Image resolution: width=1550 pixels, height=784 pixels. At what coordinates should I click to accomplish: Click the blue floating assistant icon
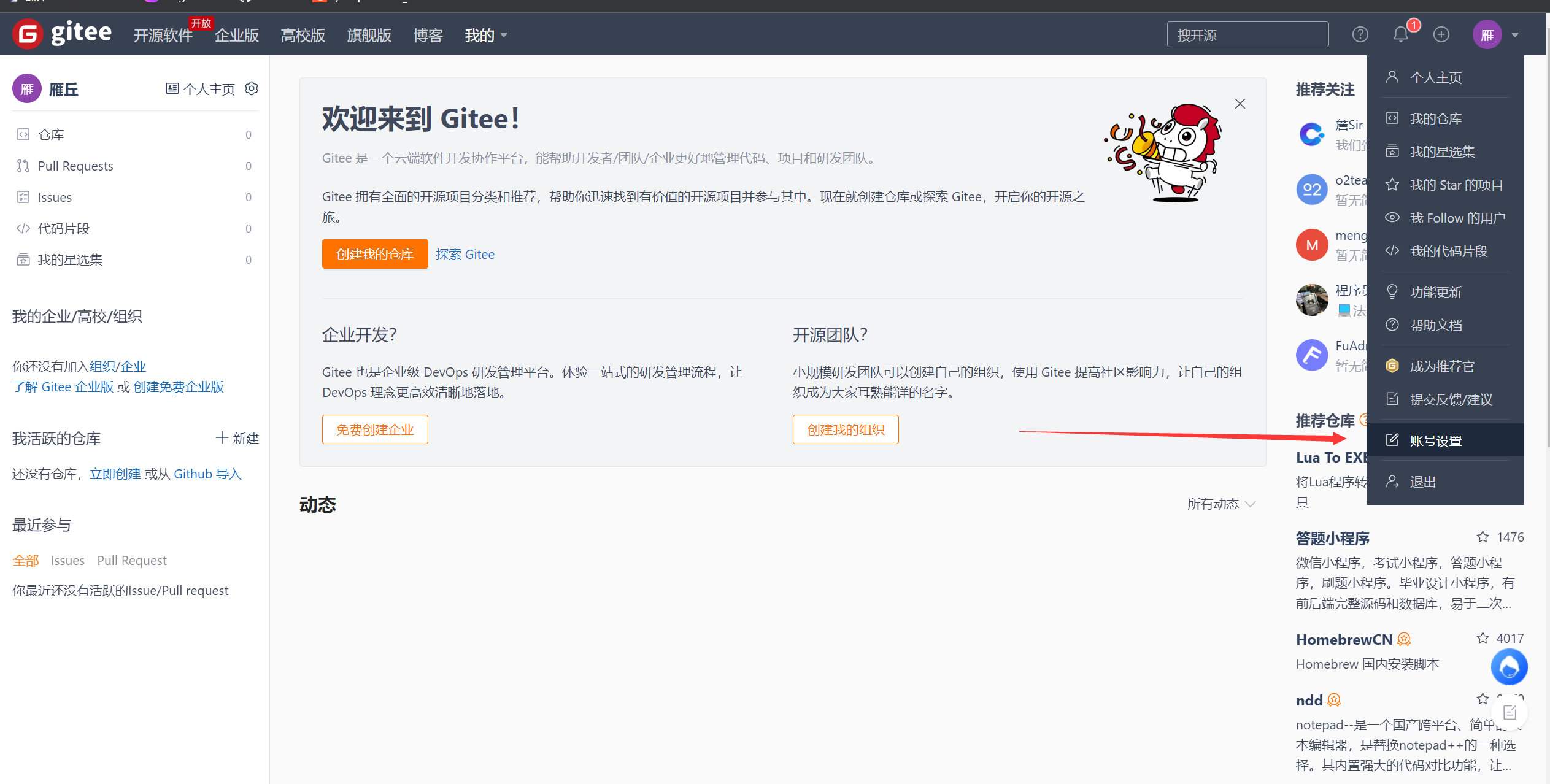tap(1510, 667)
